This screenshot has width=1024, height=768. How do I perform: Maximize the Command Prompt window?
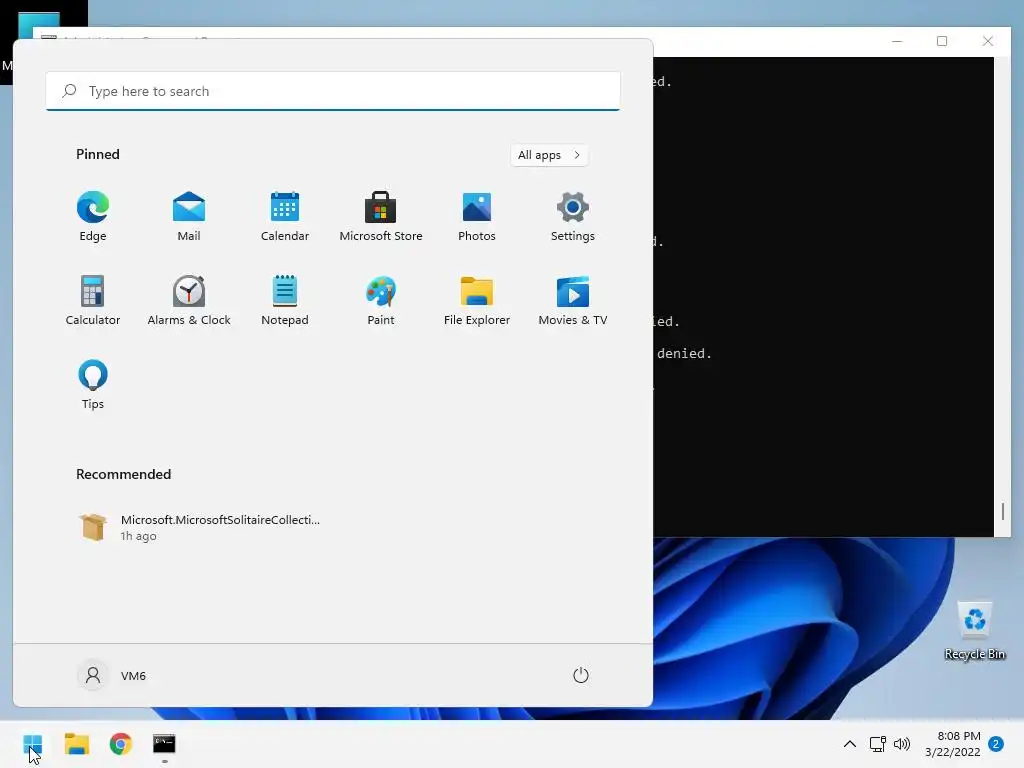tap(942, 41)
